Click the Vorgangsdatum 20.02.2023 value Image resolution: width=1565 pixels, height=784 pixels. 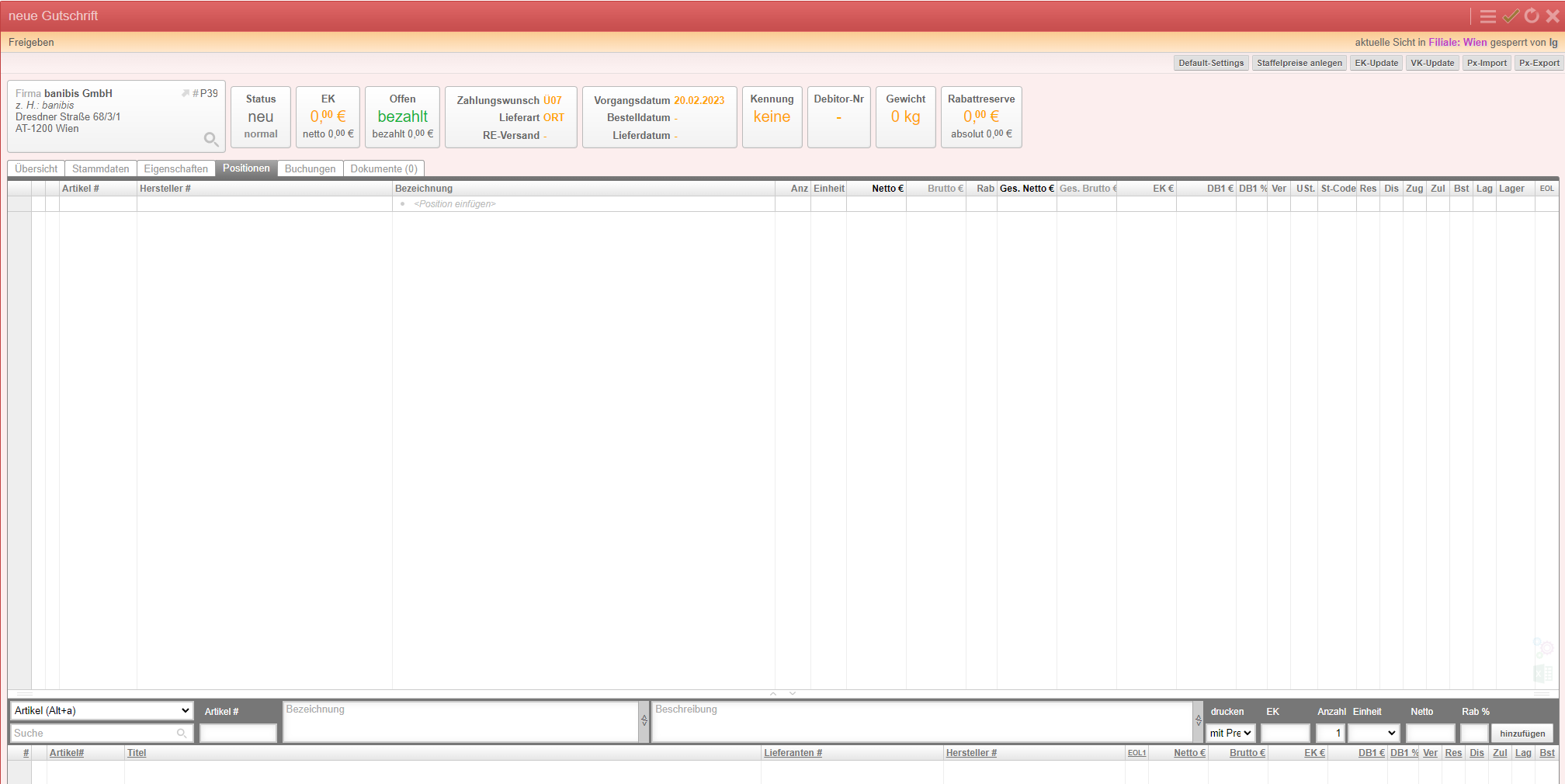(x=699, y=100)
